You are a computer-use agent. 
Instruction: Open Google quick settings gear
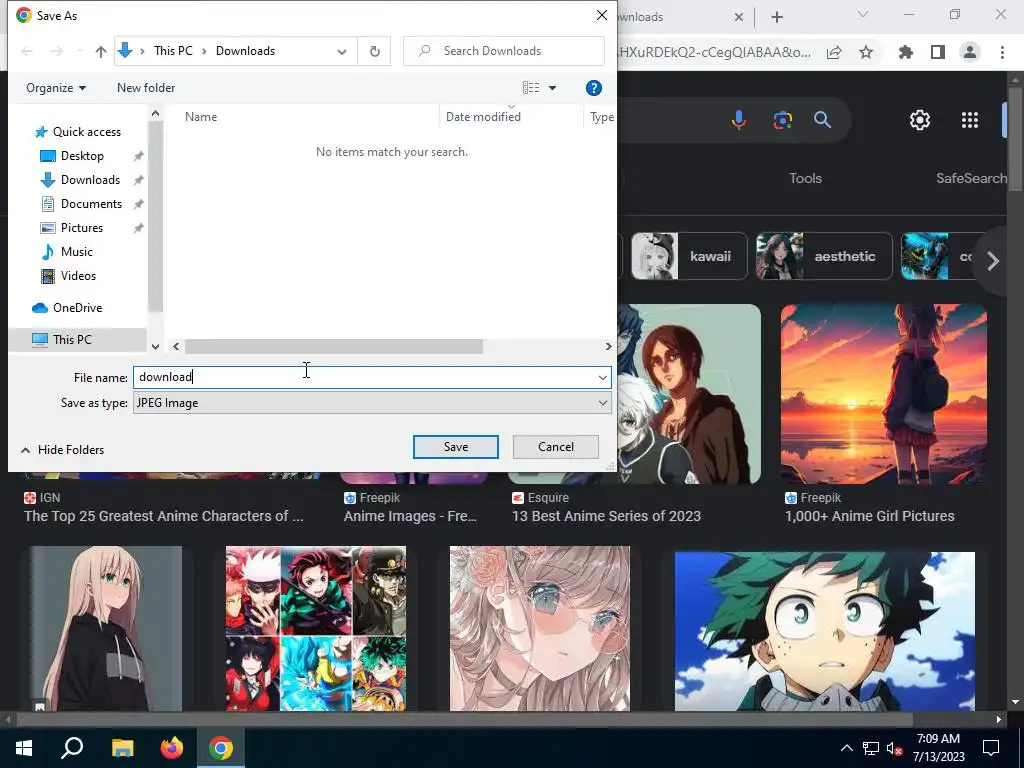click(x=920, y=120)
